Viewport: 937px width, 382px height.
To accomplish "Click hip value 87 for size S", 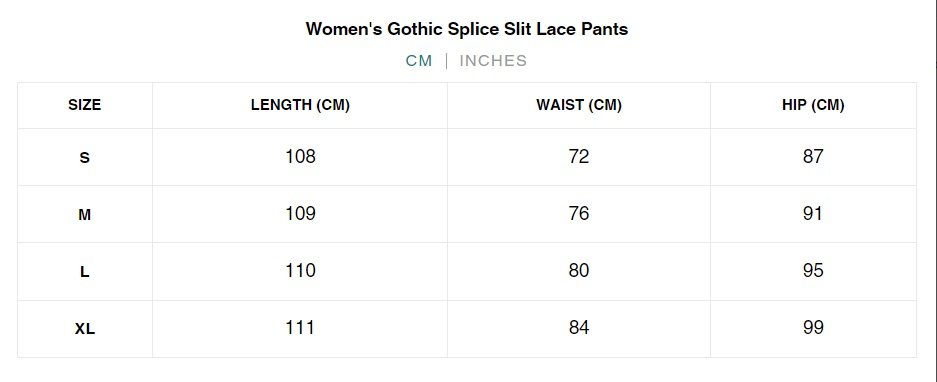I will point(813,157).
